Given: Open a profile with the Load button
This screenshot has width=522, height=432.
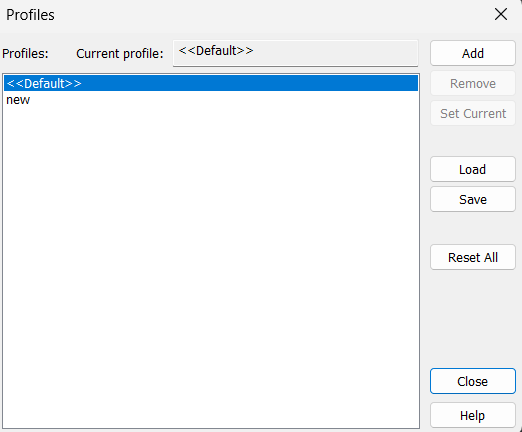Looking at the screenshot, I should click(x=473, y=169).
